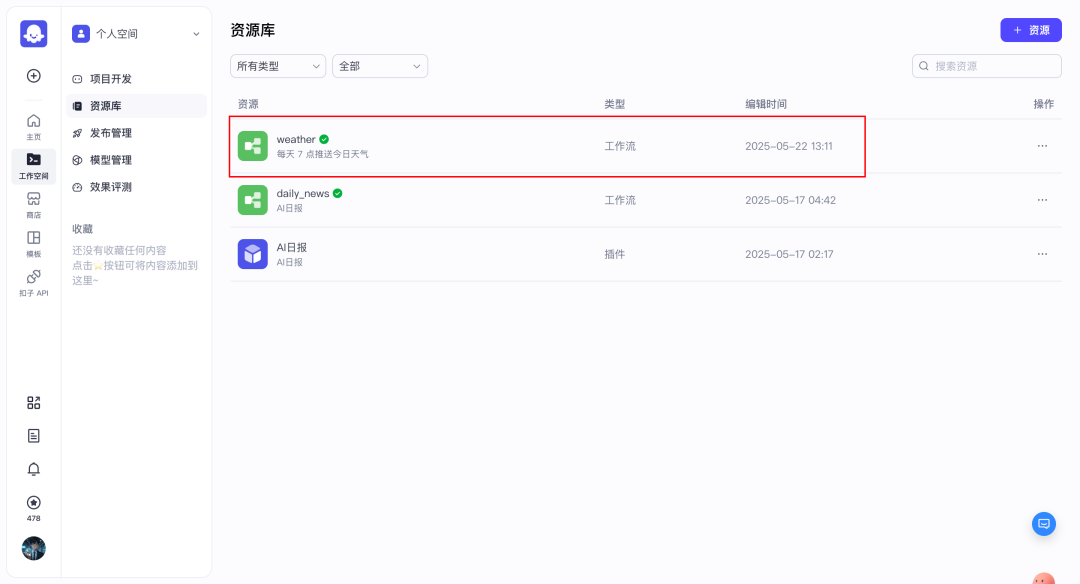Open the document icon in sidebar

(x=34, y=436)
